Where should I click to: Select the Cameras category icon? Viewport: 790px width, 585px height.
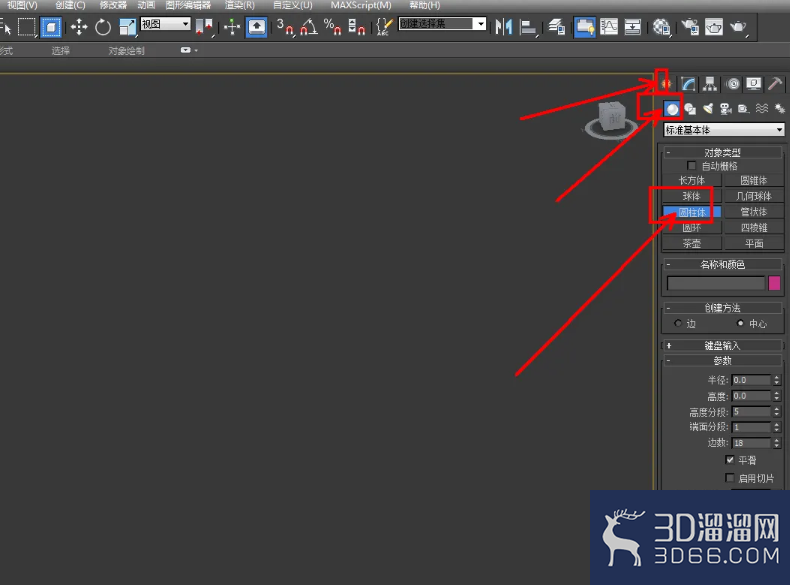pos(726,108)
